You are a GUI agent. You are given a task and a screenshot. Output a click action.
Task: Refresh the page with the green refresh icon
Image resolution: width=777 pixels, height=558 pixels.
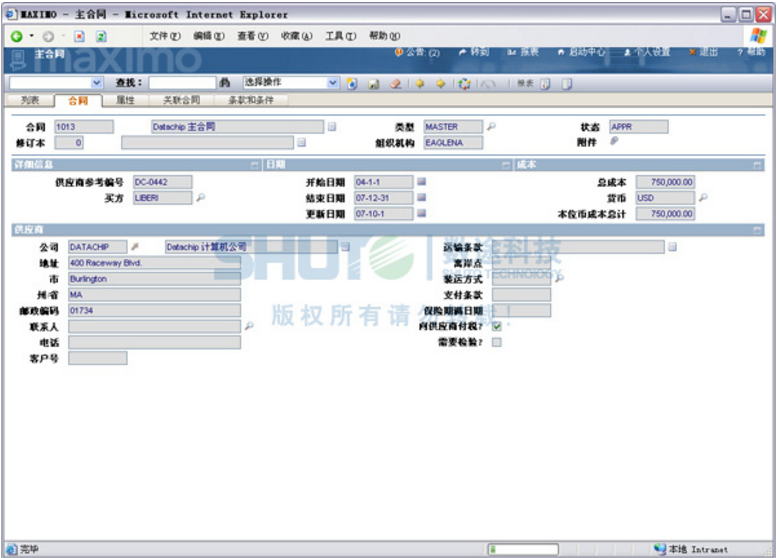[x=101, y=36]
